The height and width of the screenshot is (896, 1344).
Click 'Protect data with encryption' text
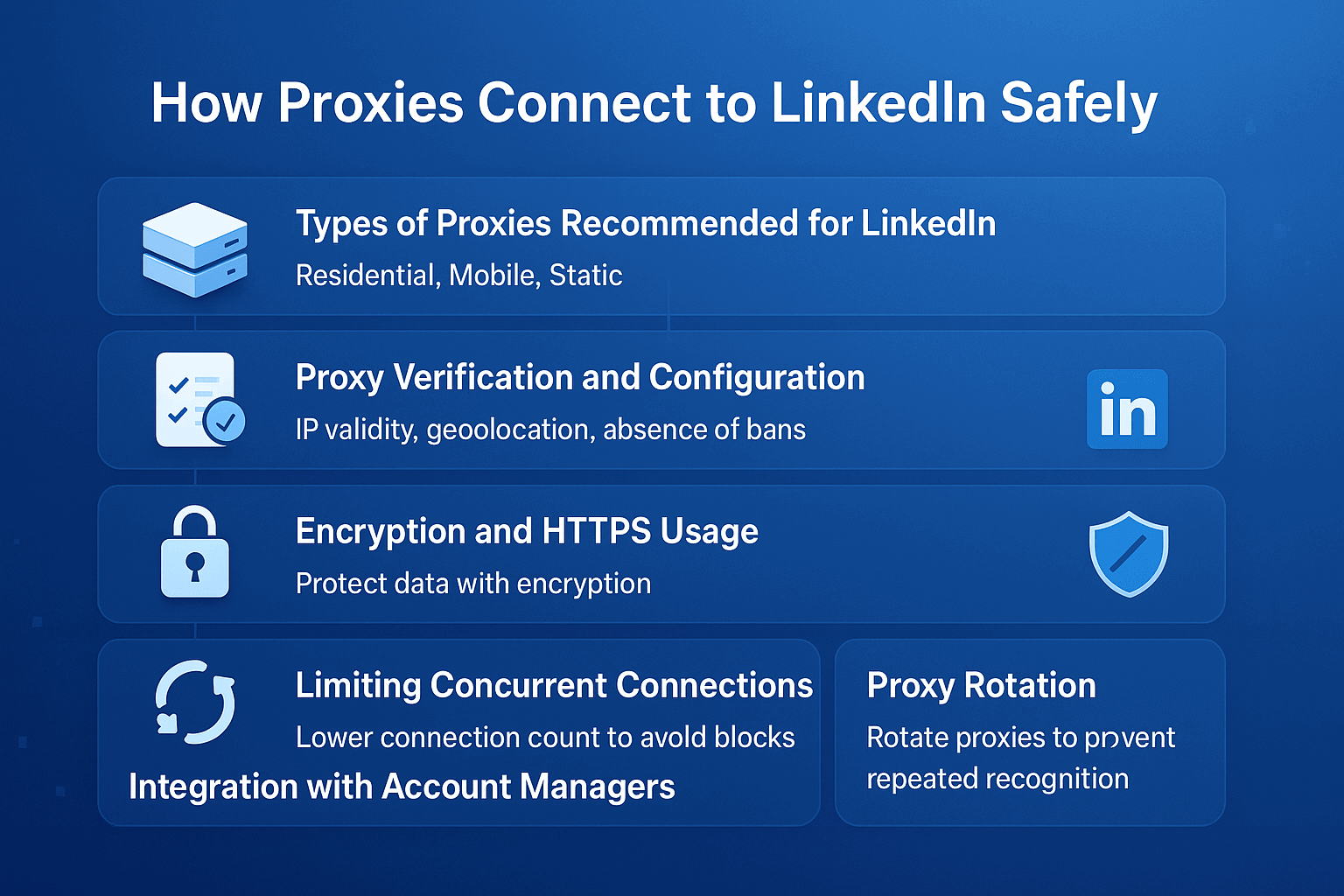[473, 584]
